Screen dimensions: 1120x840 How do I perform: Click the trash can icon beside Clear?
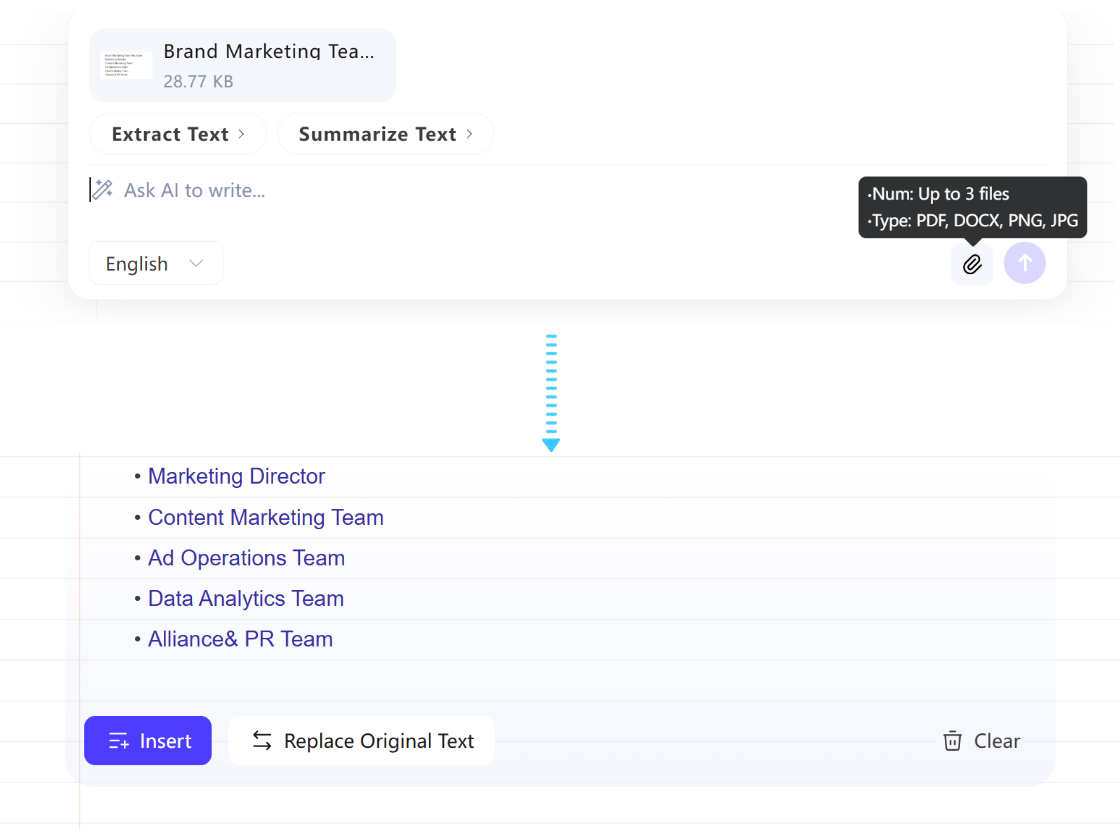click(x=953, y=741)
